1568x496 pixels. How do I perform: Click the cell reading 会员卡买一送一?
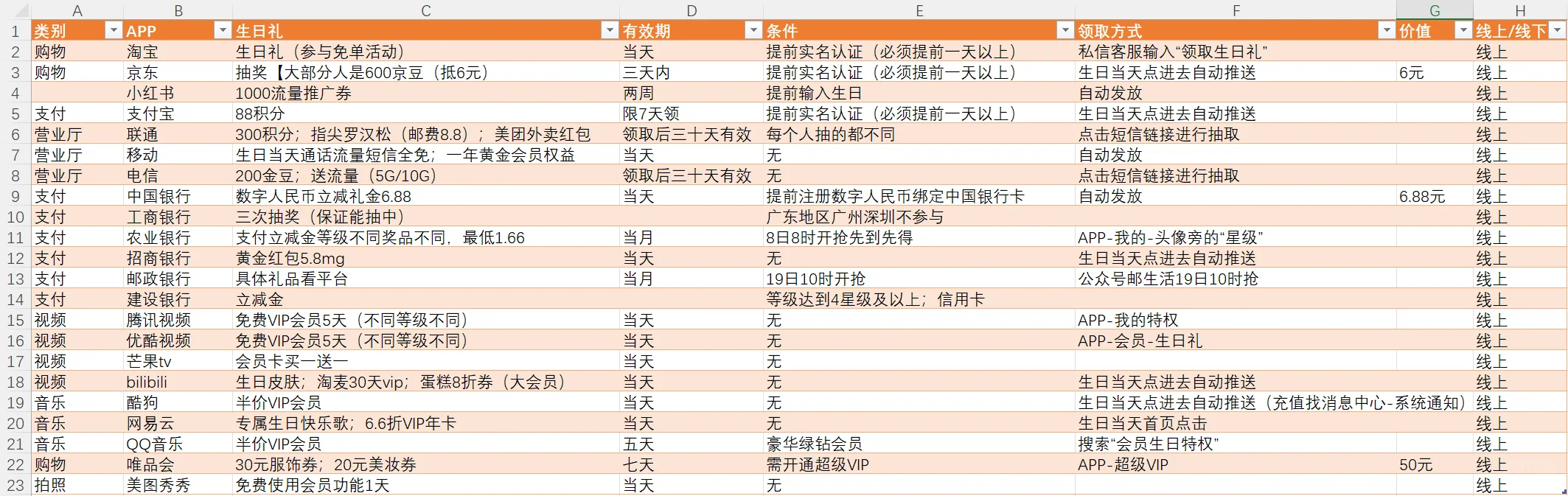click(426, 361)
